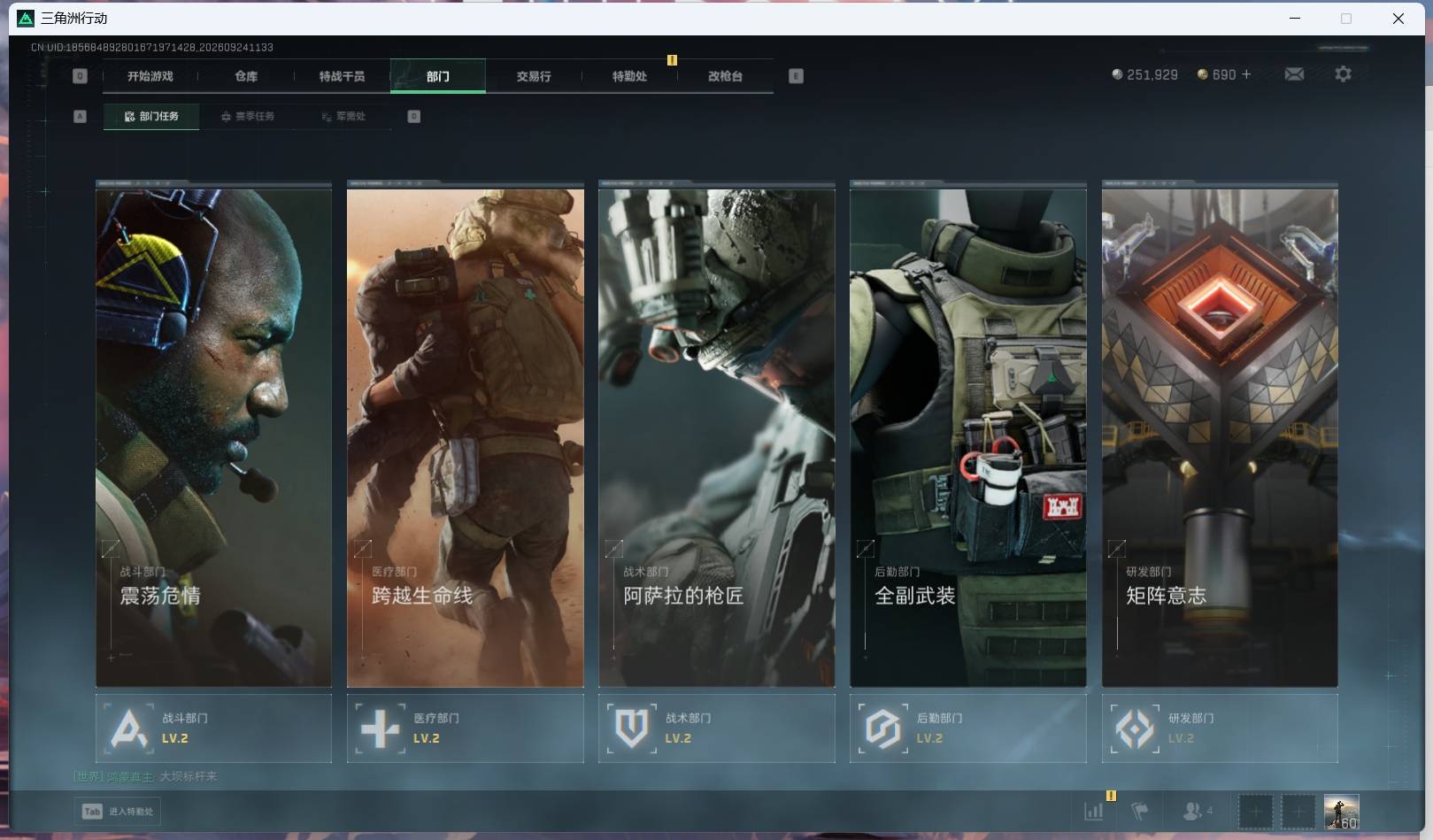Click the CN UID text
Screen dimensions: 1433x840
point(151,47)
